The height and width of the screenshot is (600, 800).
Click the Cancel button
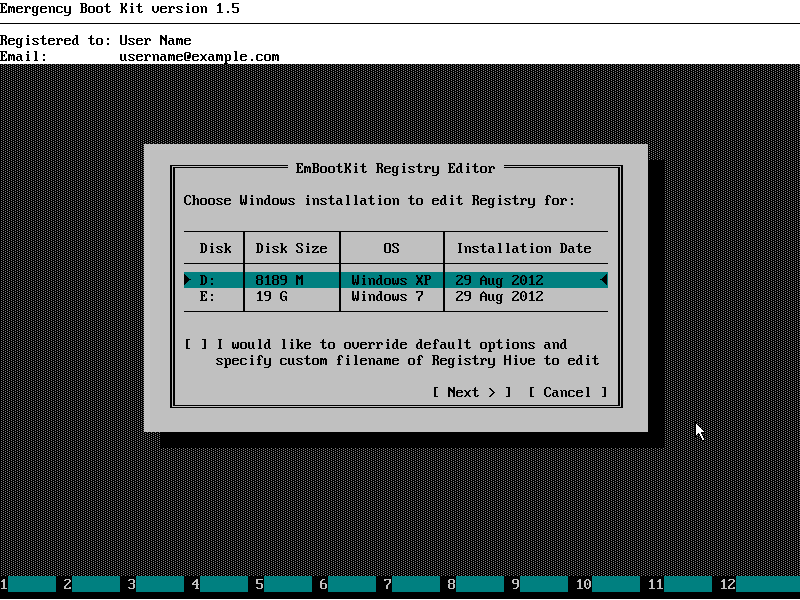tap(565, 392)
